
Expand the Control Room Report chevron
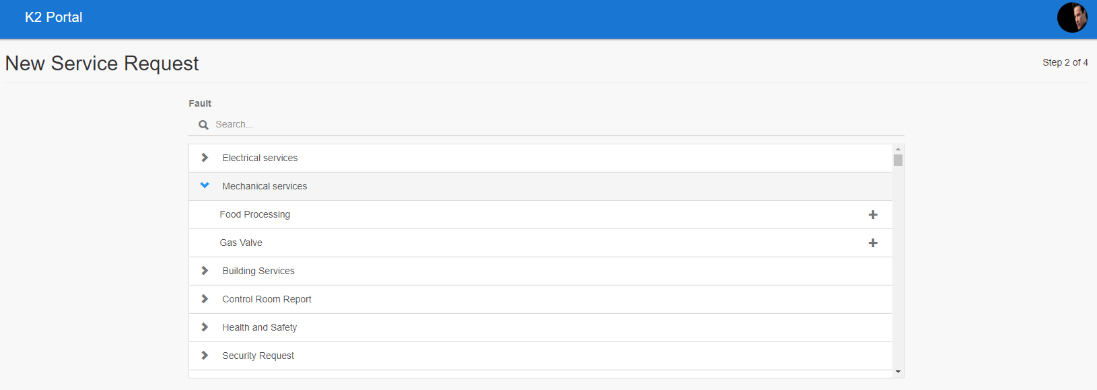coord(205,298)
